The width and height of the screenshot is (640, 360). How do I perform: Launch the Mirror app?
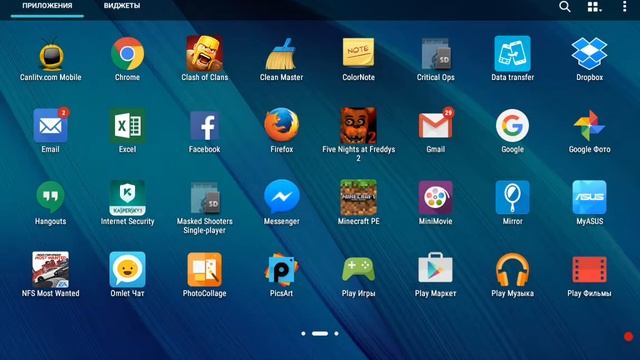coord(512,198)
